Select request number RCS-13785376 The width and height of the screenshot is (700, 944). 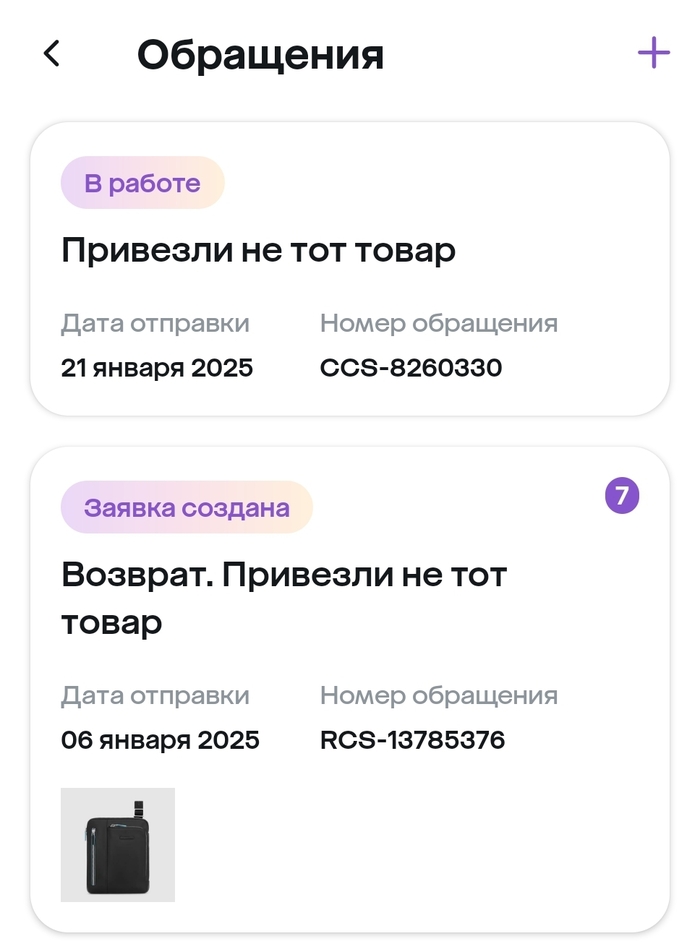[412, 740]
